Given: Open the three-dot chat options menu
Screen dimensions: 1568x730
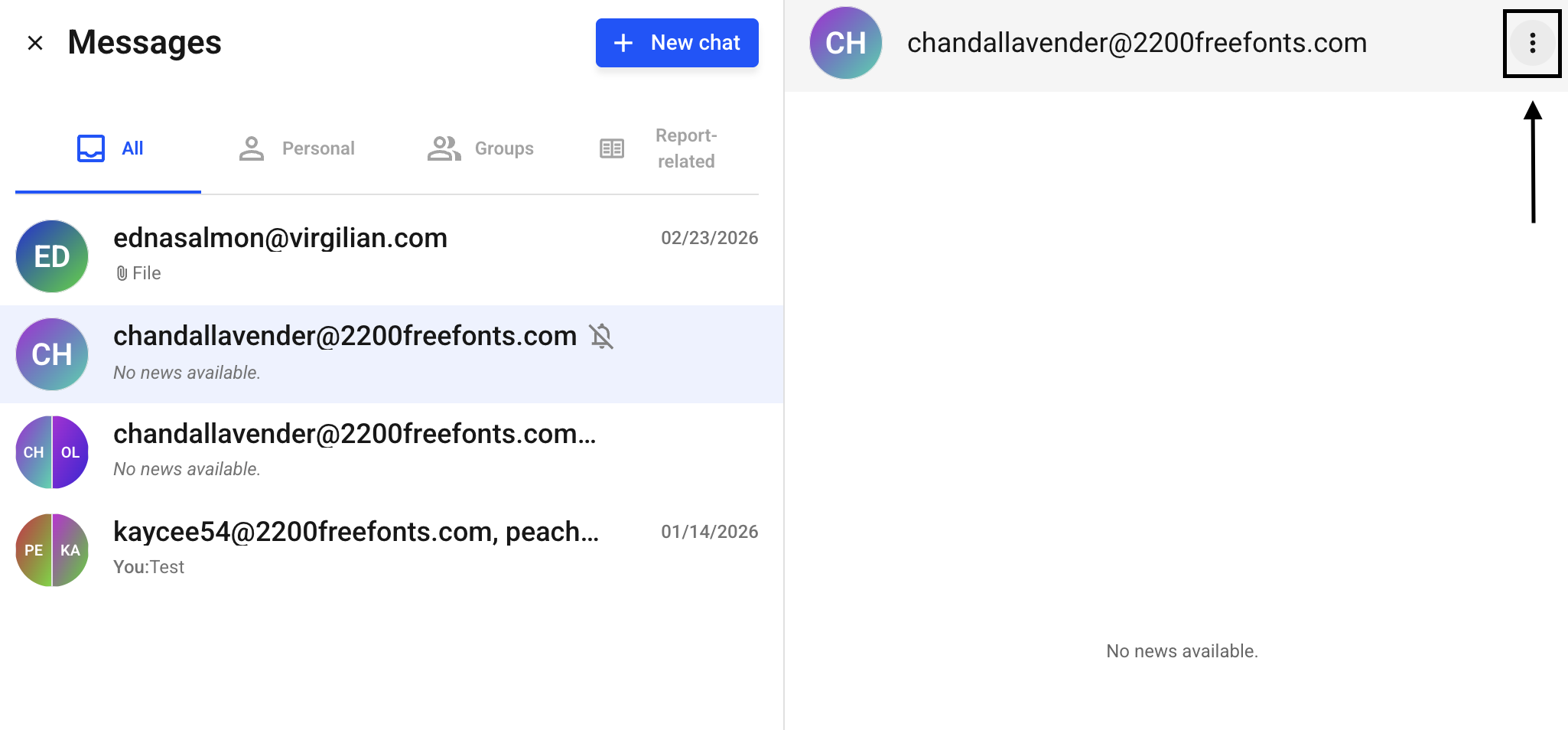Looking at the screenshot, I should point(1531,44).
